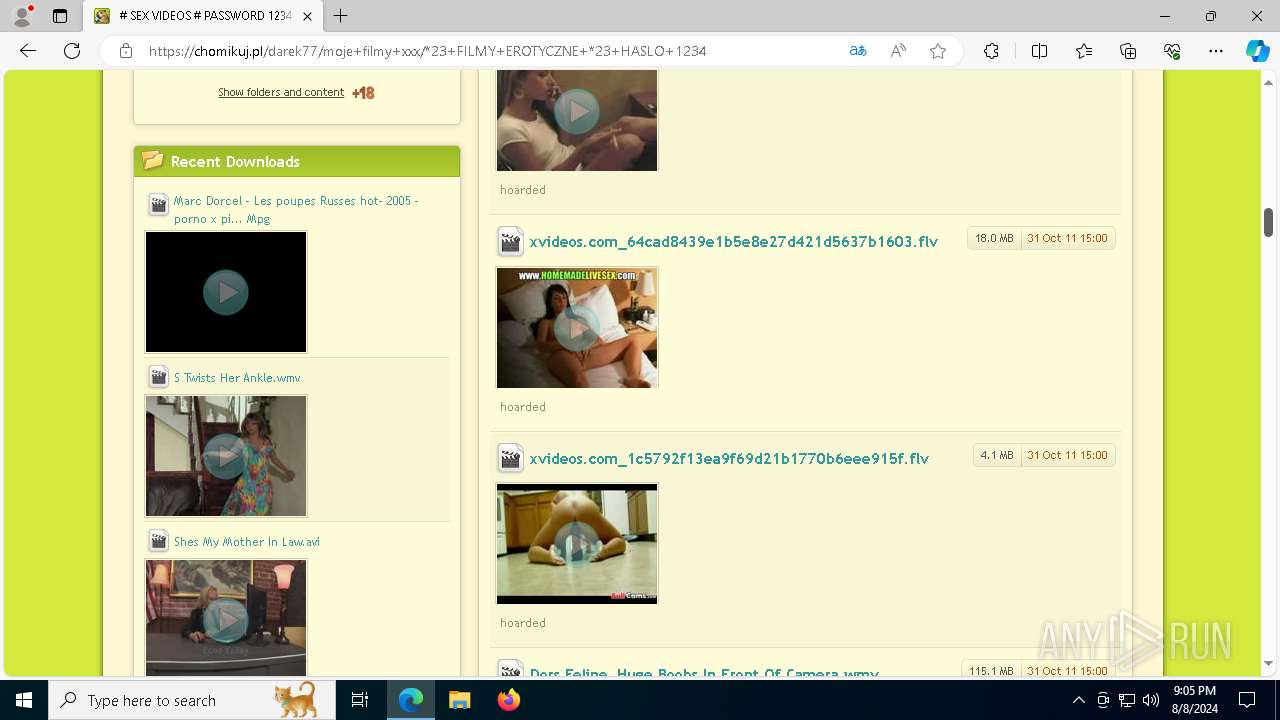Open Browser essentials heart icon
Screen dimensions: 1280x720
[x=1172, y=51]
